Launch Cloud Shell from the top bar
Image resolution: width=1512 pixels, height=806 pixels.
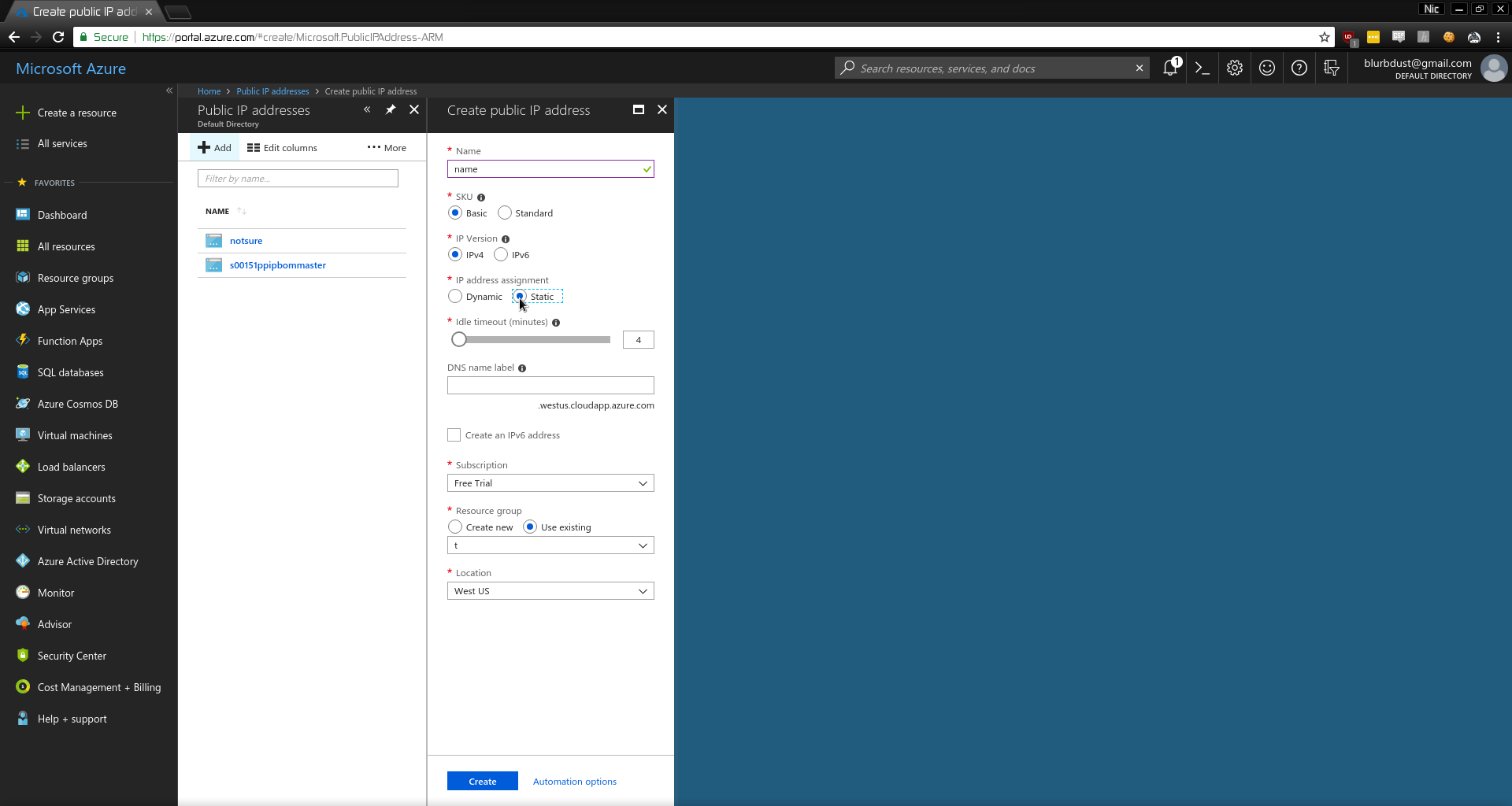point(1203,68)
